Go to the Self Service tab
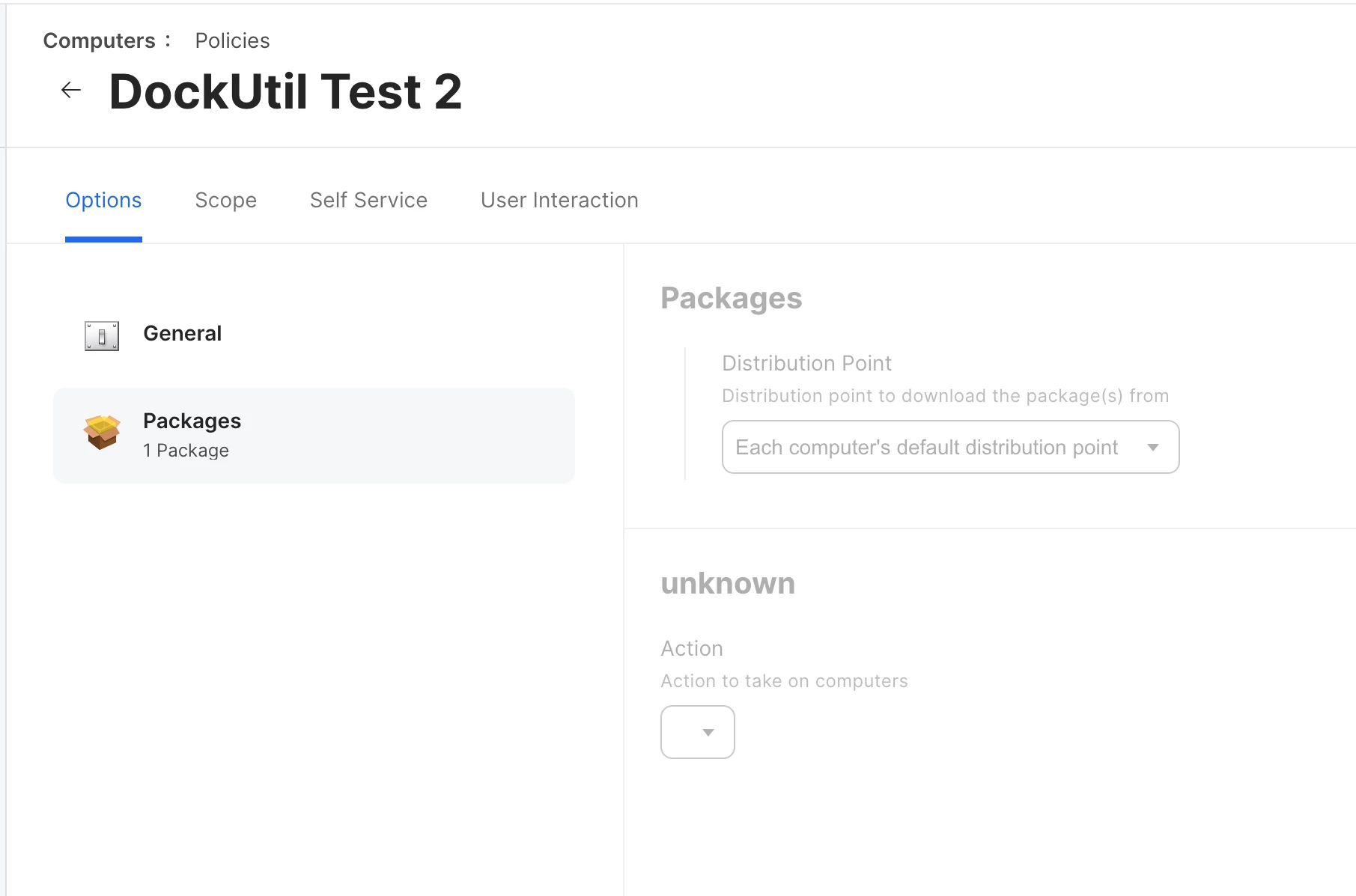This screenshot has width=1356, height=896. pos(368,201)
